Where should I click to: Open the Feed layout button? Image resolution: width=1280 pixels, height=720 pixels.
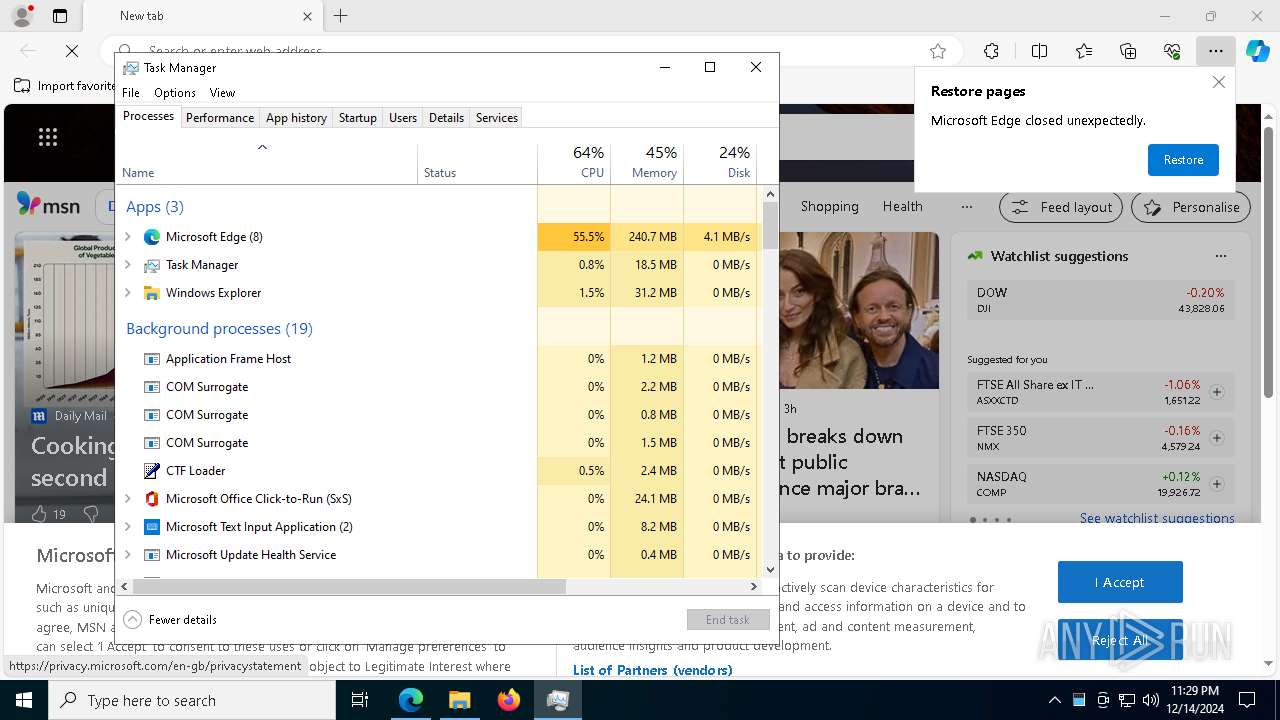(x=1062, y=207)
